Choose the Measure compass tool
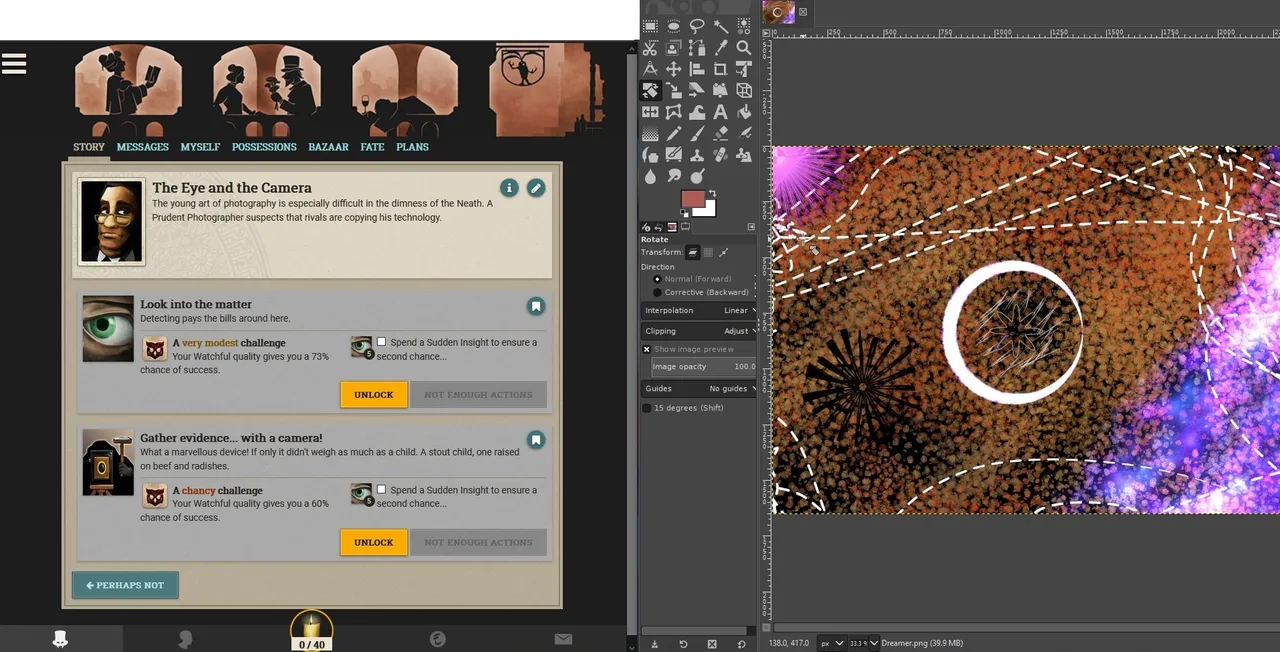Viewport: 1280px width, 652px height. (x=650, y=69)
